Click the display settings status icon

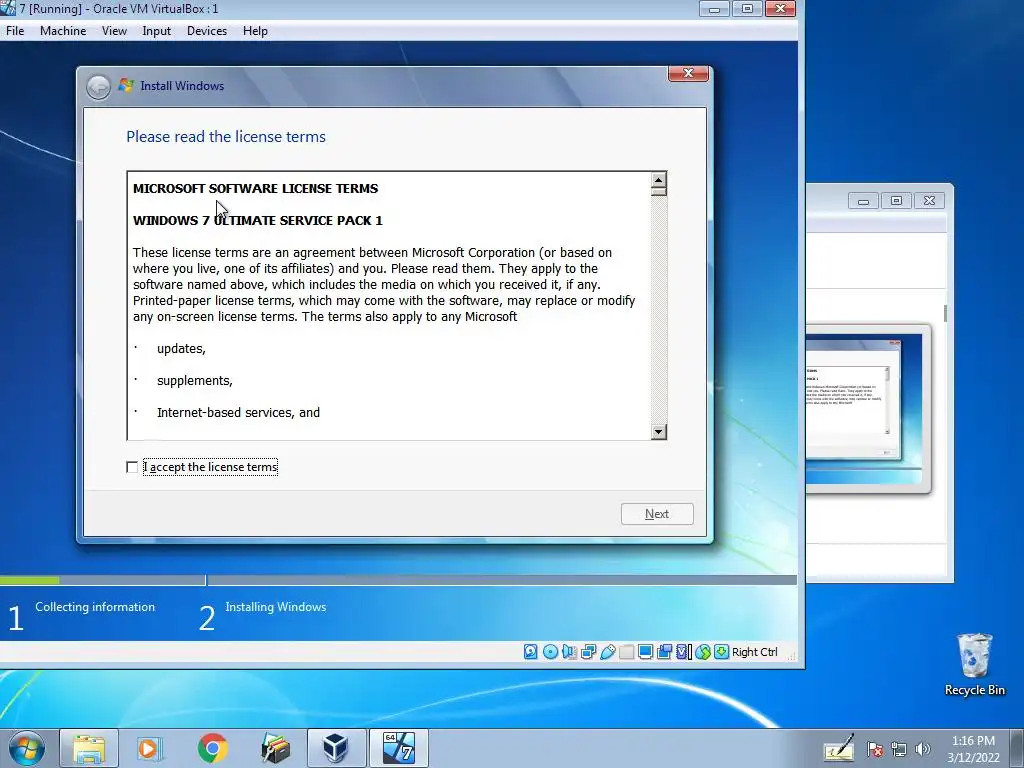645,652
